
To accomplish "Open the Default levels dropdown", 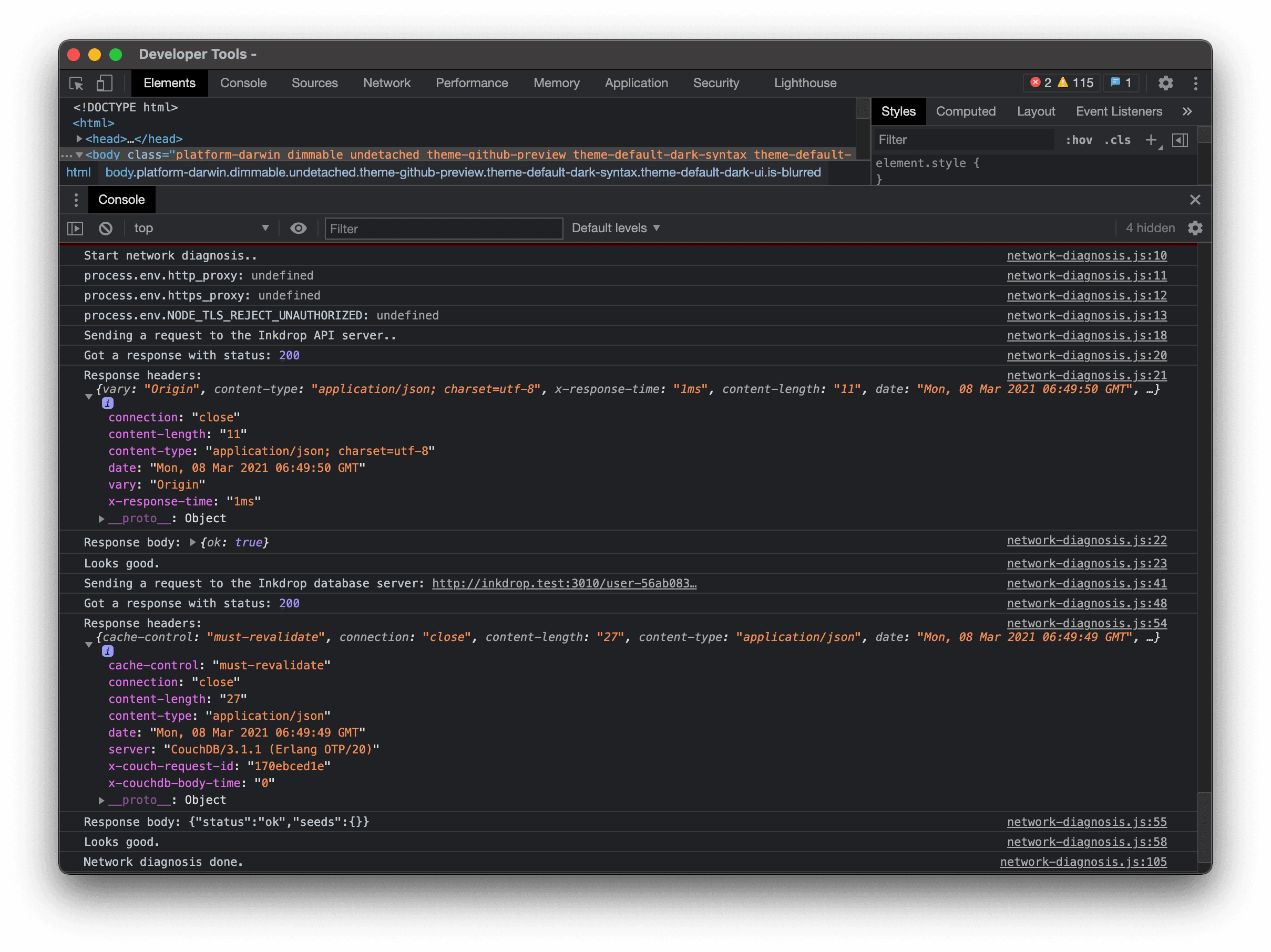I will click(616, 229).
